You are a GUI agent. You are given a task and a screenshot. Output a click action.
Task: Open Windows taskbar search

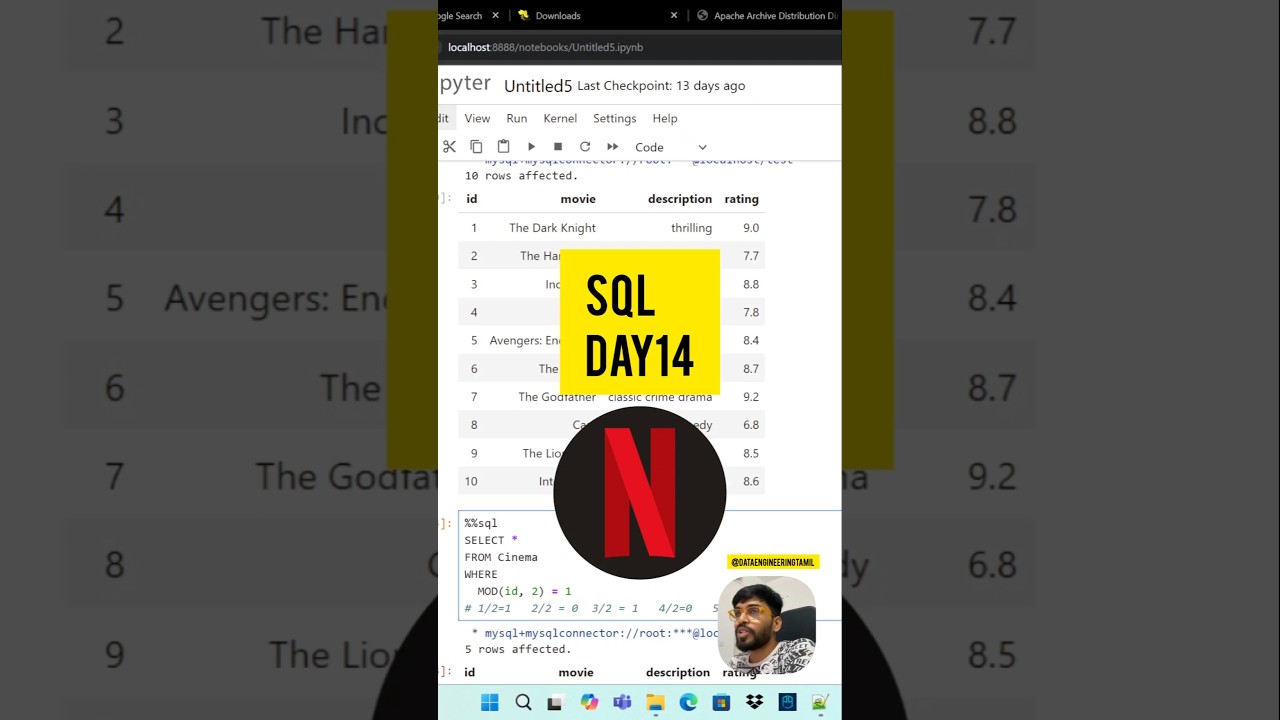[x=523, y=702]
